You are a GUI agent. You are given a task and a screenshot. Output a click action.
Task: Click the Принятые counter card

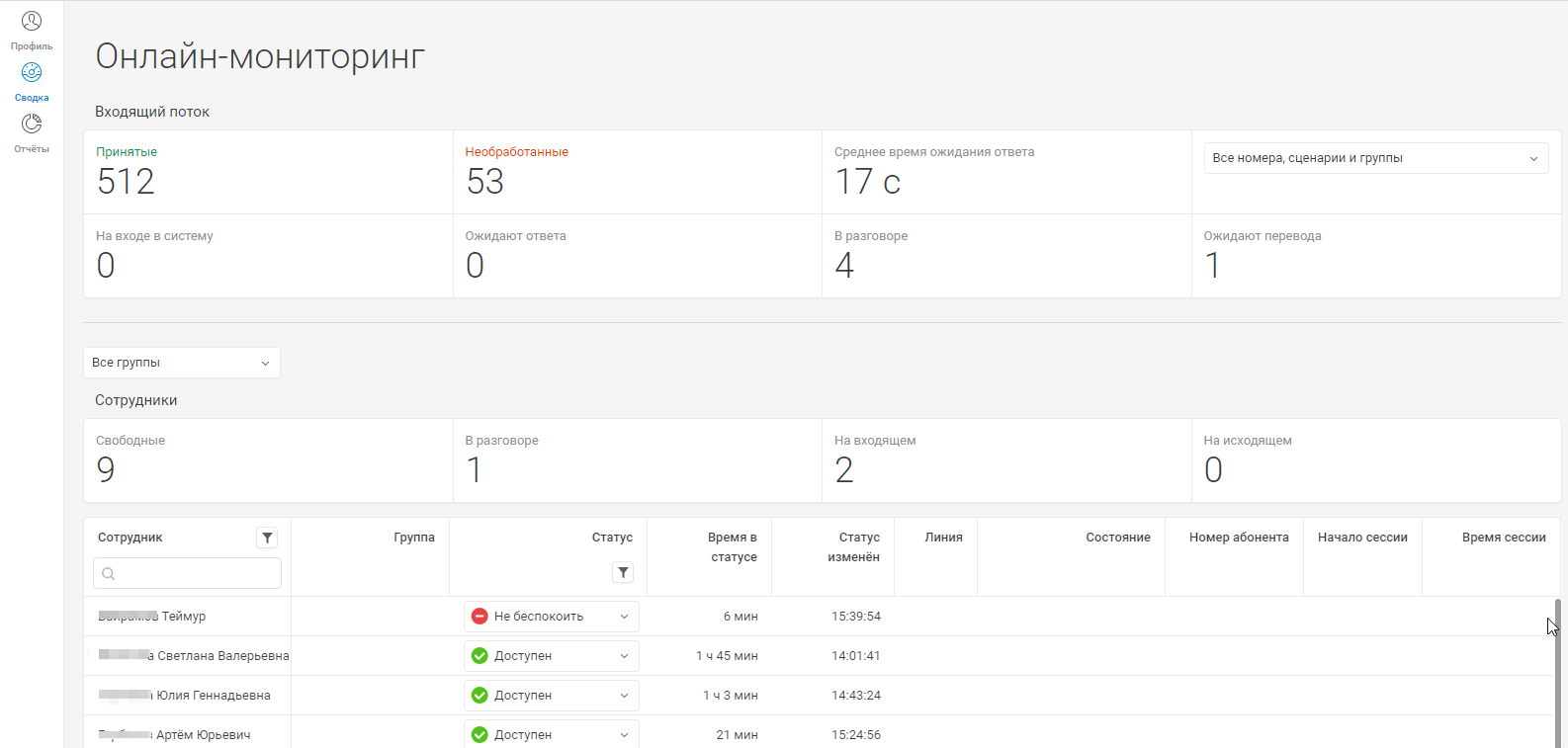(268, 172)
